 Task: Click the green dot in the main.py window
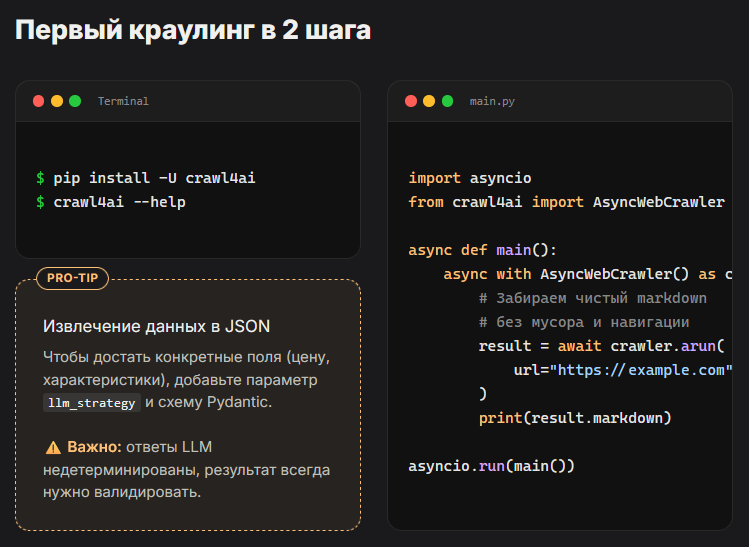click(x=448, y=101)
